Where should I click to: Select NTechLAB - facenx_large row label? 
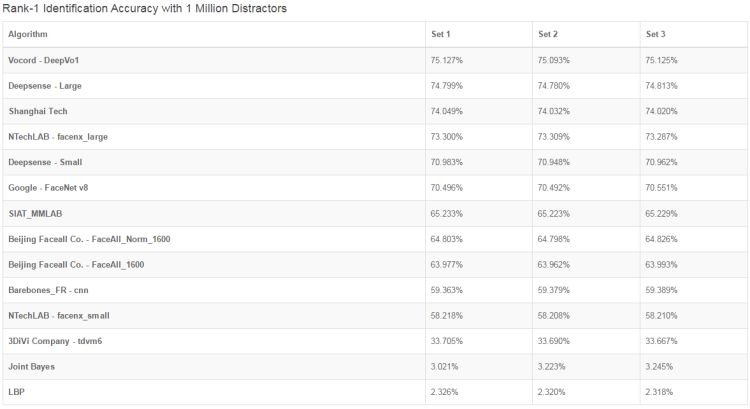pos(58,137)
